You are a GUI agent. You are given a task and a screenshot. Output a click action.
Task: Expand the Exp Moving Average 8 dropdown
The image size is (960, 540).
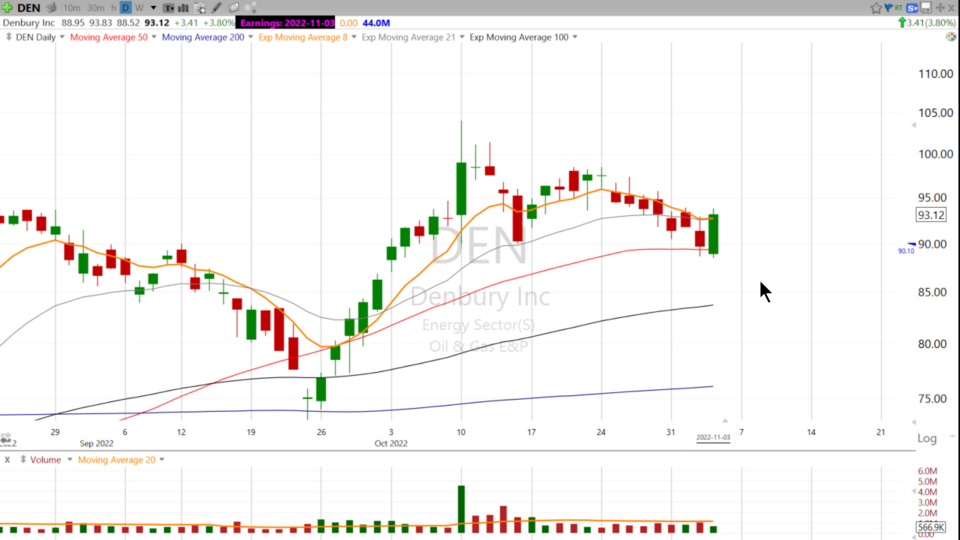coord(354,37)
